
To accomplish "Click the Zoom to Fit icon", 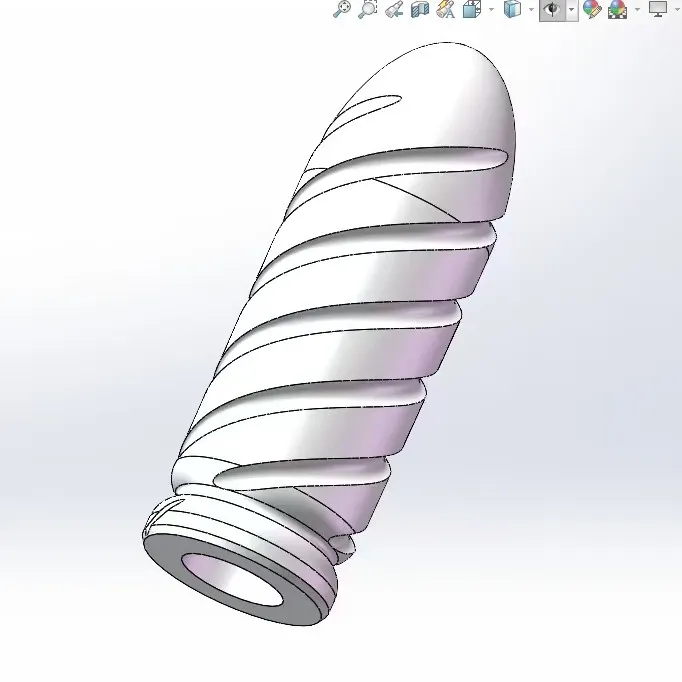I will 342,9.
